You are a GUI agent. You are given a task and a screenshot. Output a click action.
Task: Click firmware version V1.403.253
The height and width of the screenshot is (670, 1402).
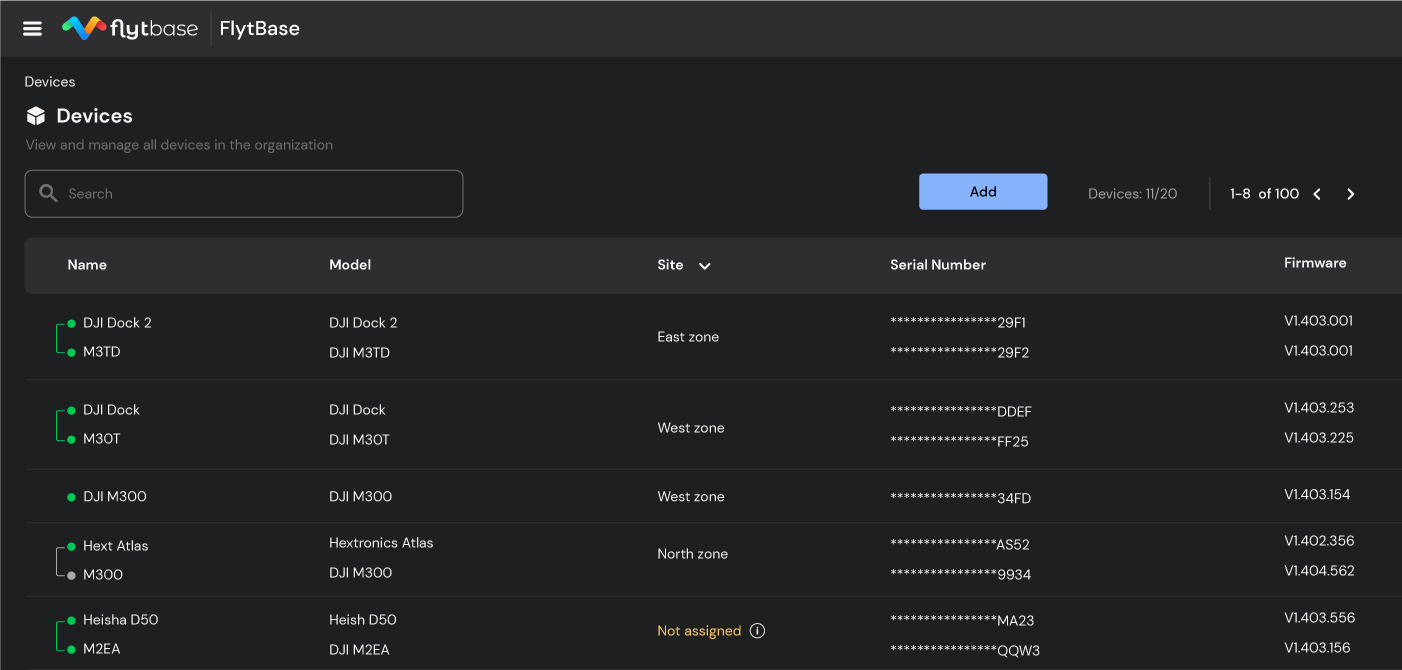(1319, 408)
